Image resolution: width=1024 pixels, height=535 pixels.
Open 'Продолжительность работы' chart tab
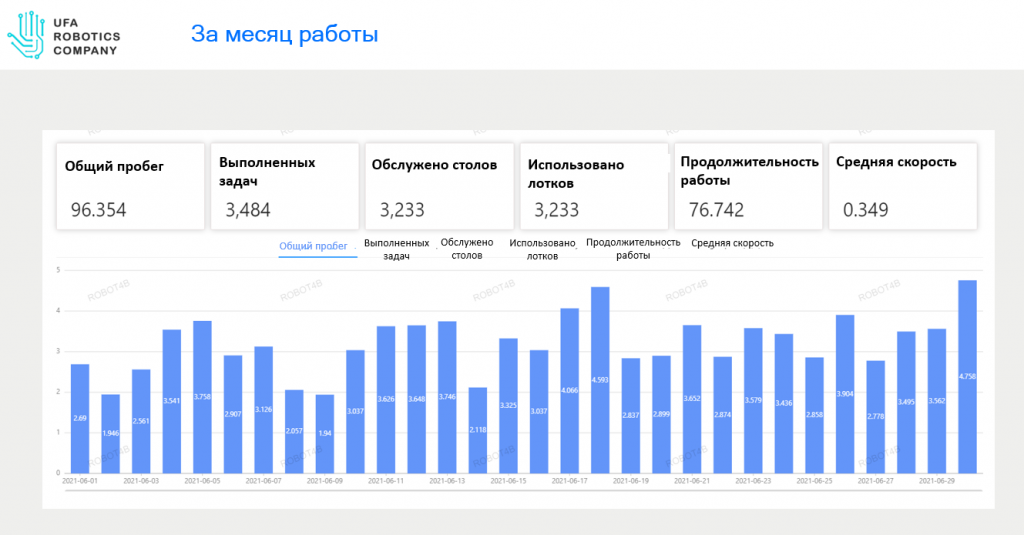(x=633, y=249)
